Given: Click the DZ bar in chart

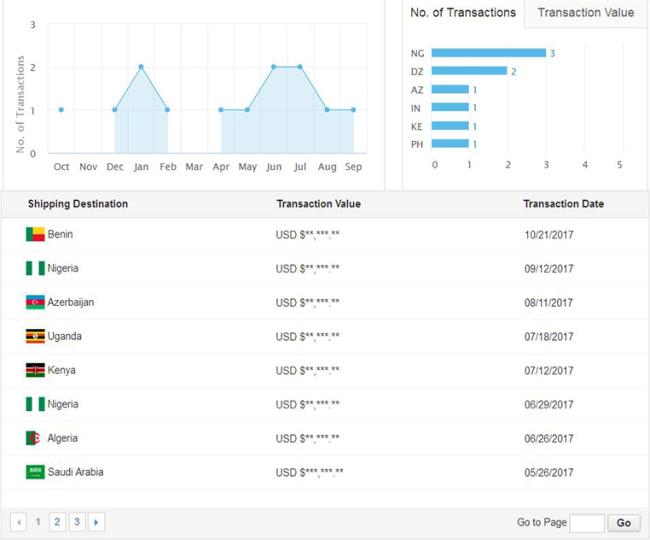Looking at the screenshot, I should click(x=469, y=71).
